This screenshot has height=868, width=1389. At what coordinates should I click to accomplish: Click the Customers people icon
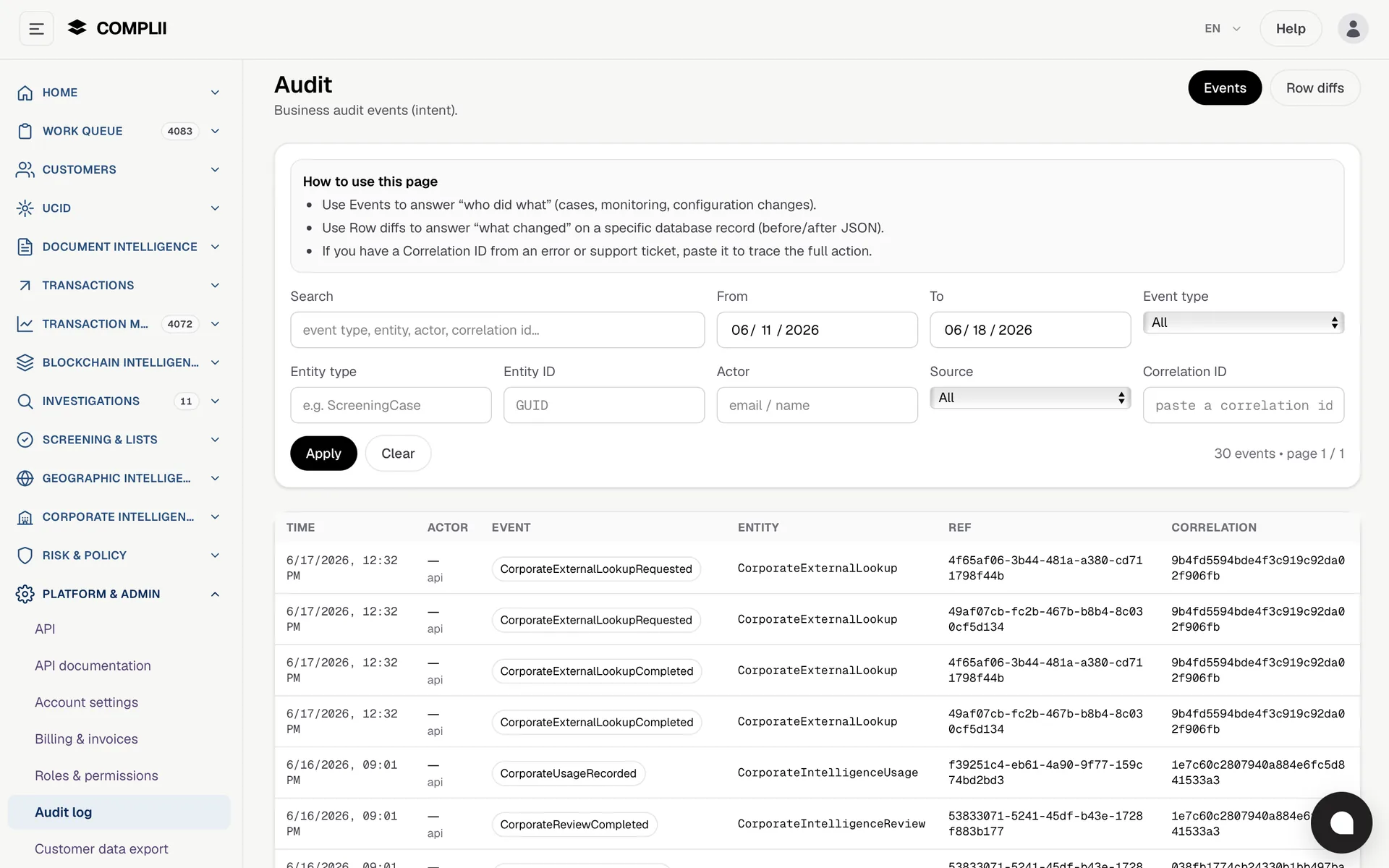25,169
